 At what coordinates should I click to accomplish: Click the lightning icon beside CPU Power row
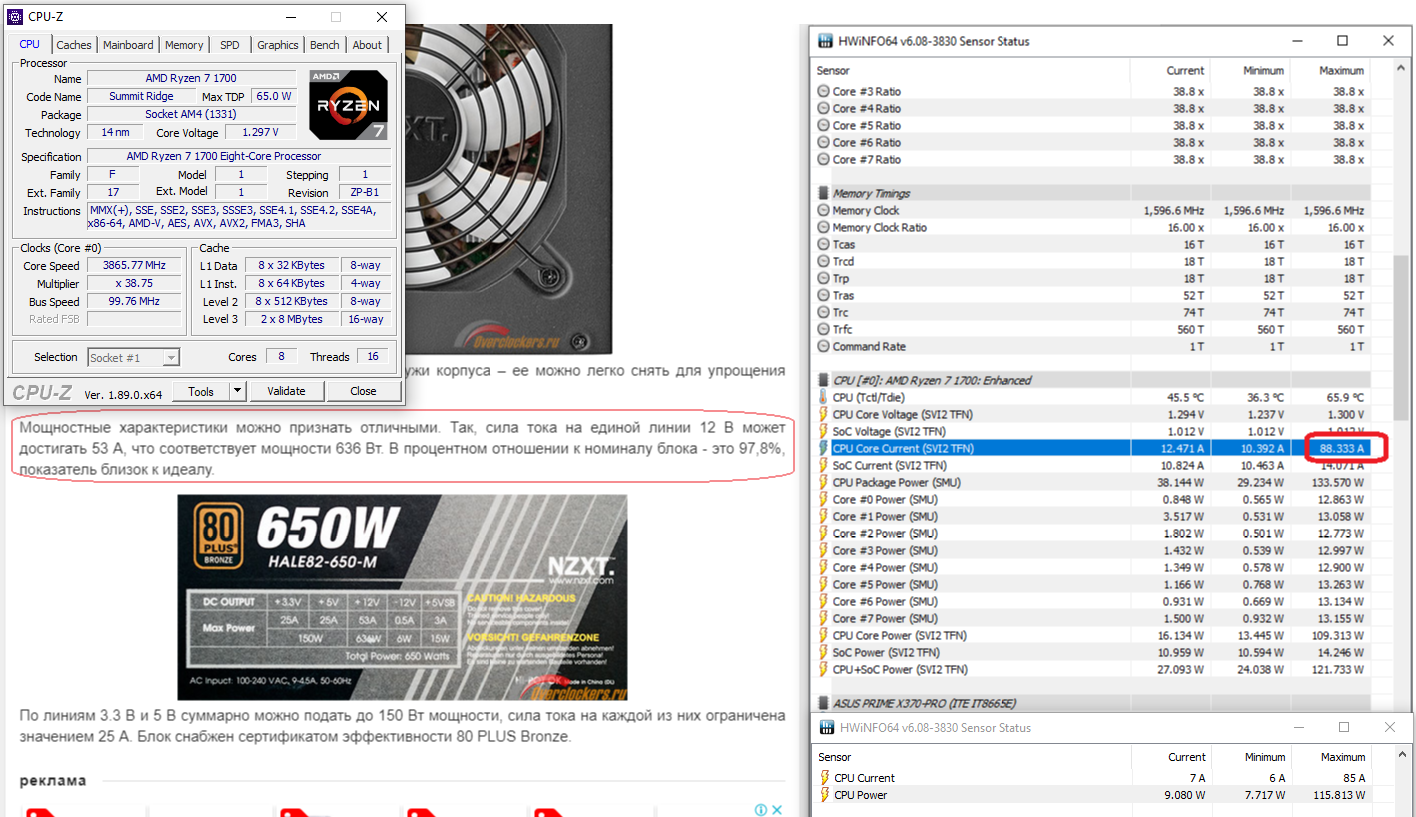coord(825,795)
